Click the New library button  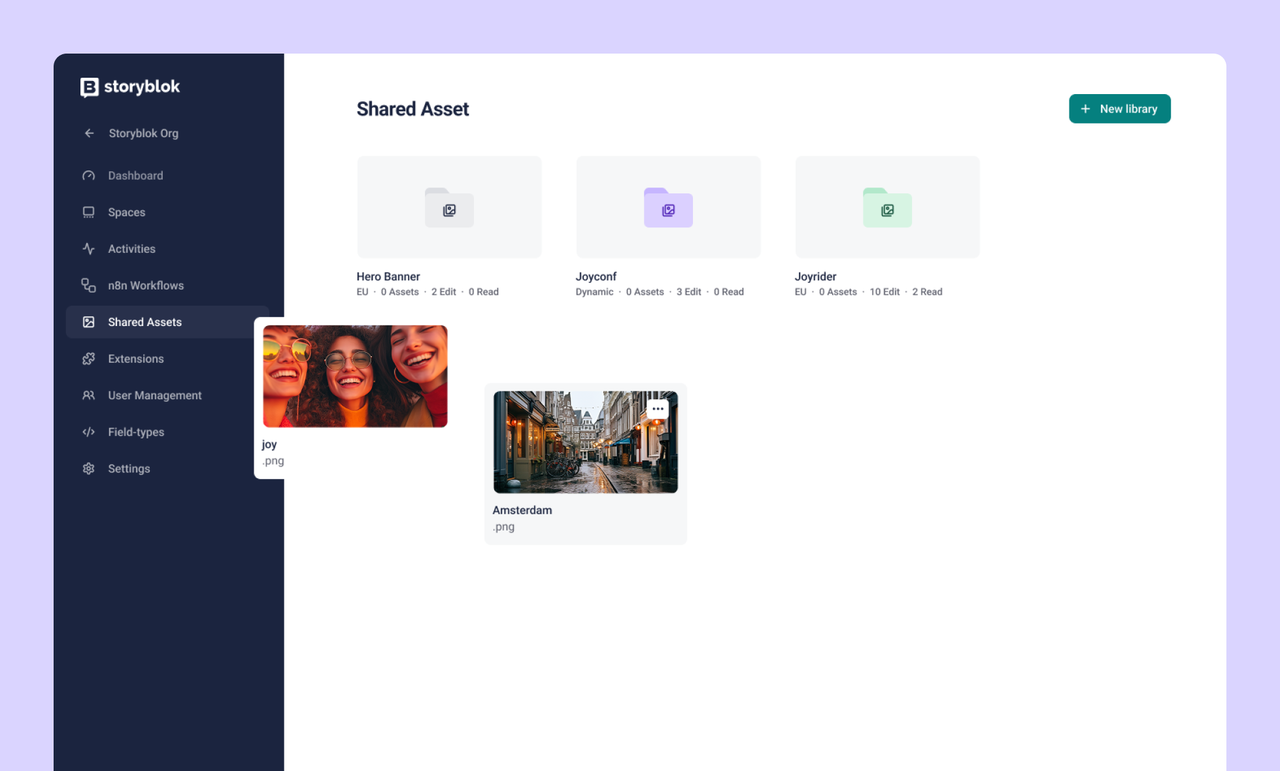click(1119, 109)
